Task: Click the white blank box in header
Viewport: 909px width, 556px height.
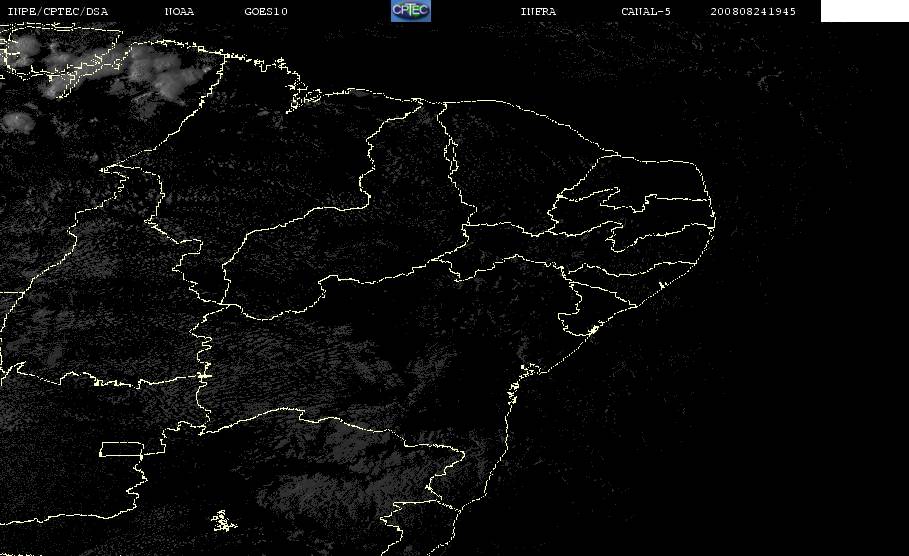Action: pos(864,10)
